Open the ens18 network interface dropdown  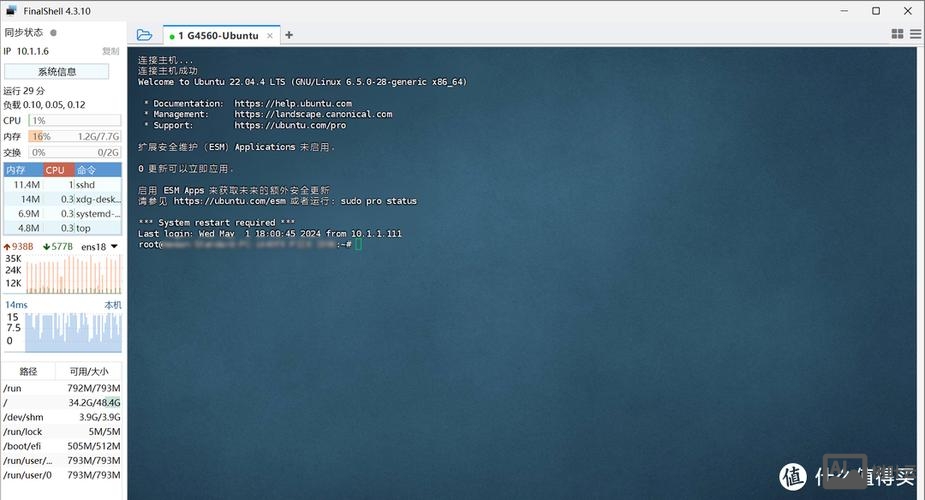click(100, 246)
